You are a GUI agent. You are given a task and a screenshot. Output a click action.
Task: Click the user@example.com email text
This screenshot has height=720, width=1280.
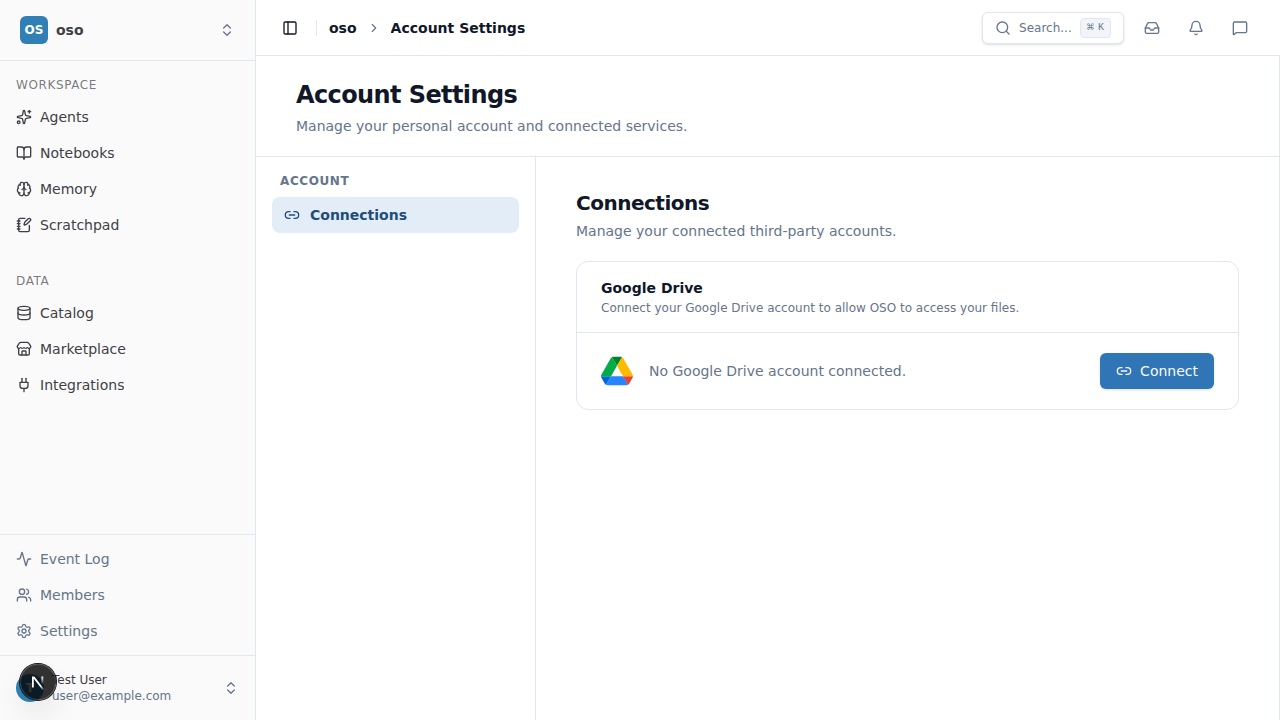(x=112, y=696)
